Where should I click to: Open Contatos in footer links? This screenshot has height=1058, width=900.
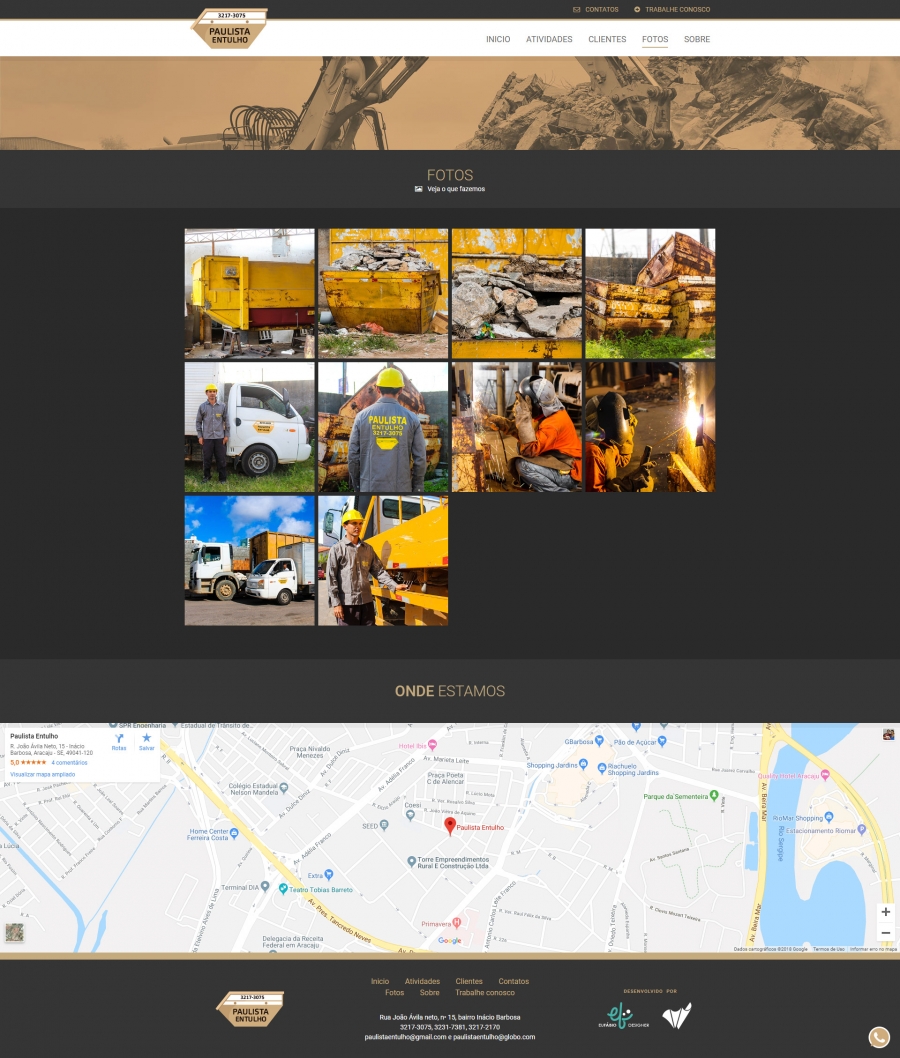click(513, 981)
